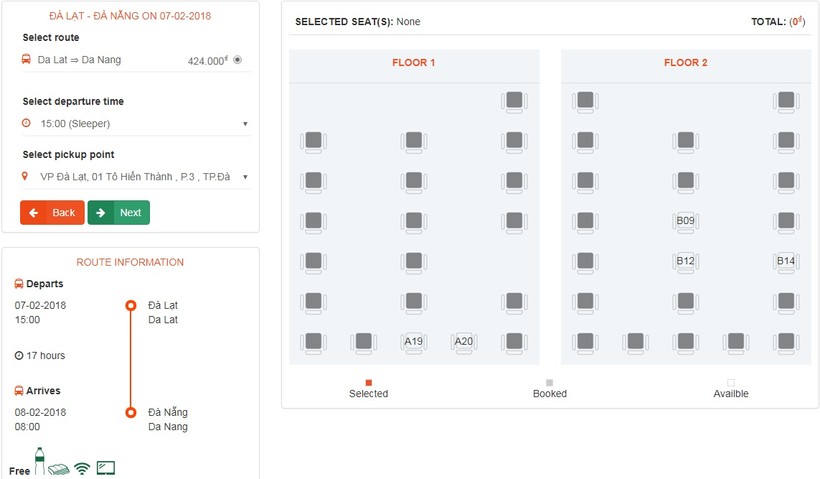Image resolution: width=820 pixels, height=479 pixels.
Task: Click the bus icon next to Arrives
Action: pyautogui.click(x=19, y=391)
